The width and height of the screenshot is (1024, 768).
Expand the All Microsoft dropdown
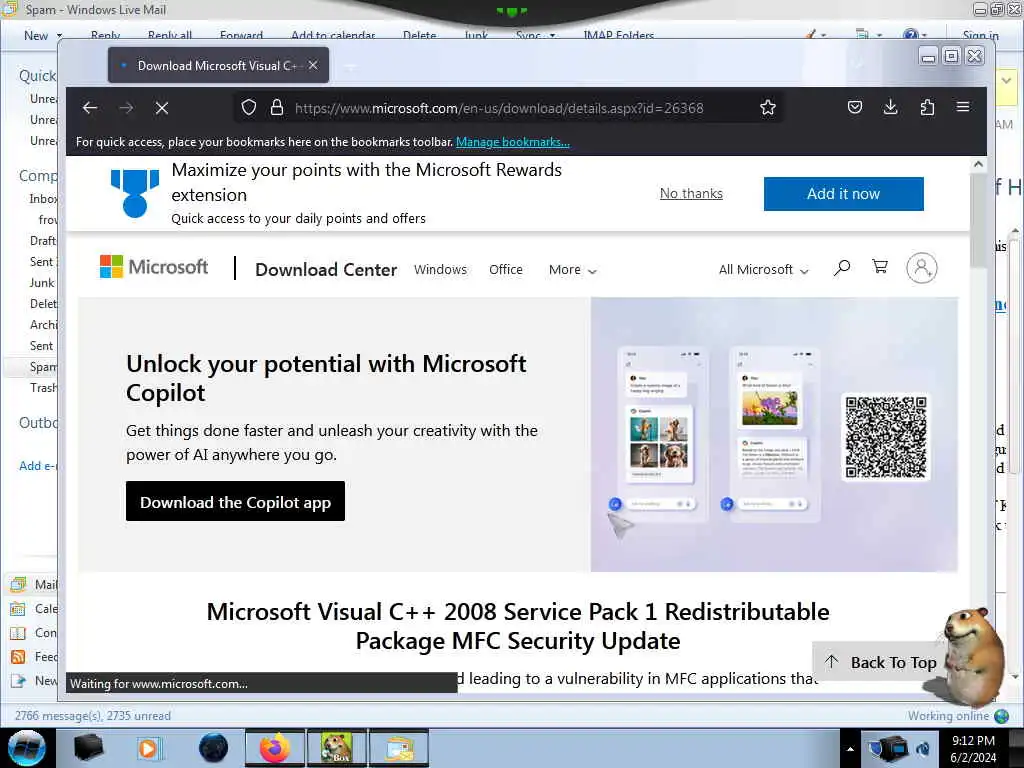point(763,270)
